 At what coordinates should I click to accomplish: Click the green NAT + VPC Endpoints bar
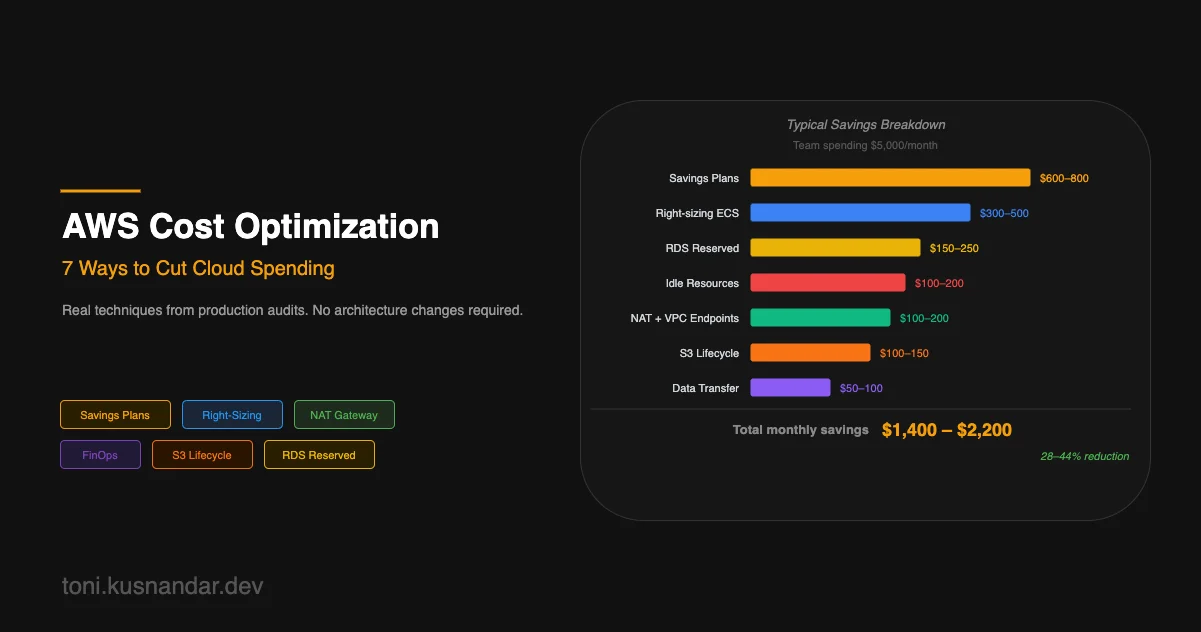820,318
